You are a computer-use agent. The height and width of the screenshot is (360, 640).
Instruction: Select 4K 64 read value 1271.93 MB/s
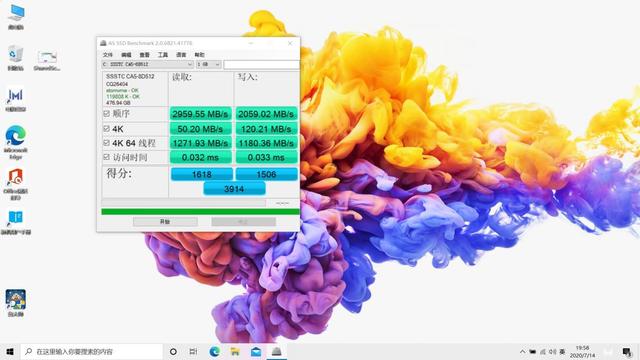point(200,143)
